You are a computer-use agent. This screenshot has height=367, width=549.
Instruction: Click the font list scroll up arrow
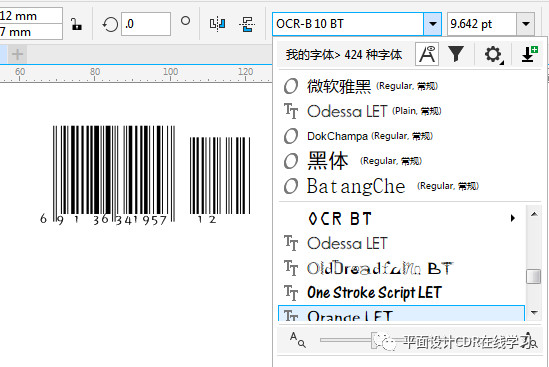point(534,214)
